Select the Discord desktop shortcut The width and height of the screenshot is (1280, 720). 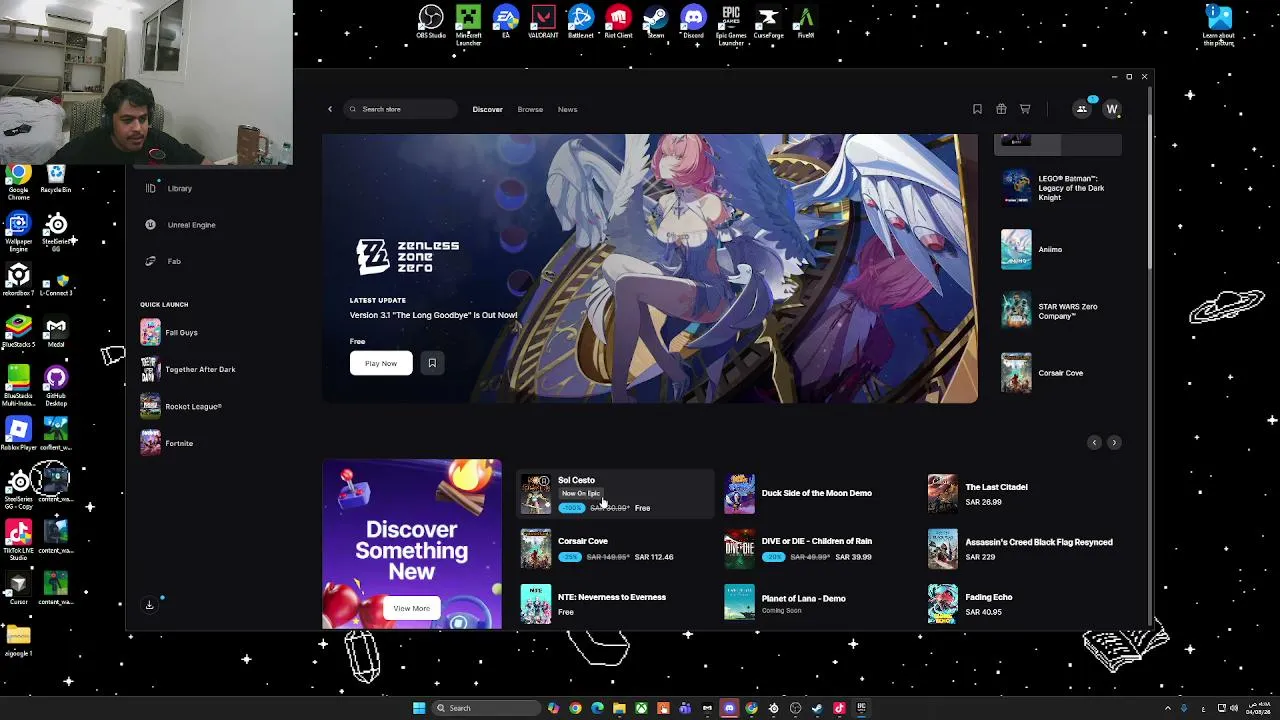point(693,22)
